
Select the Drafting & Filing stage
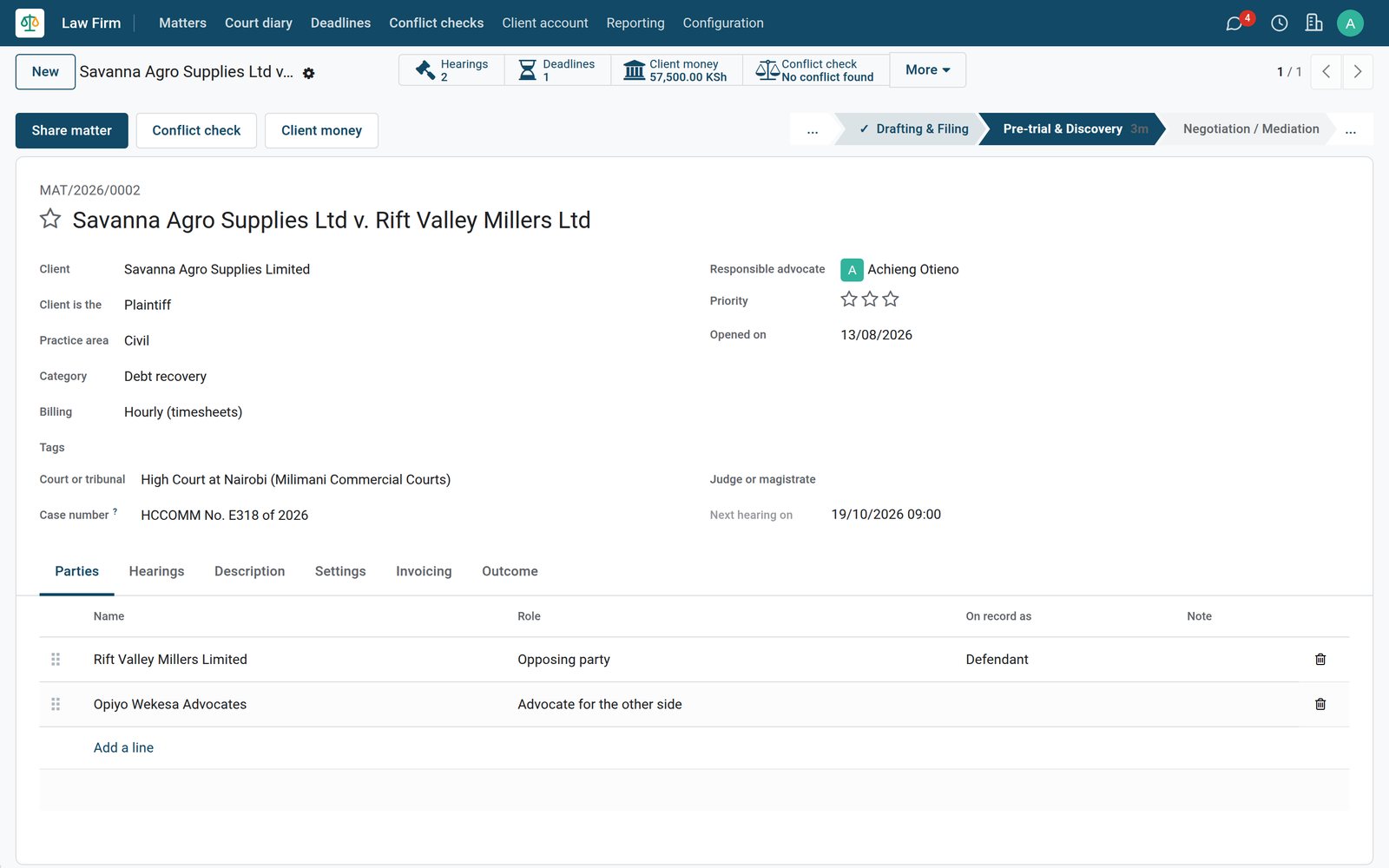tap(913, 129)
